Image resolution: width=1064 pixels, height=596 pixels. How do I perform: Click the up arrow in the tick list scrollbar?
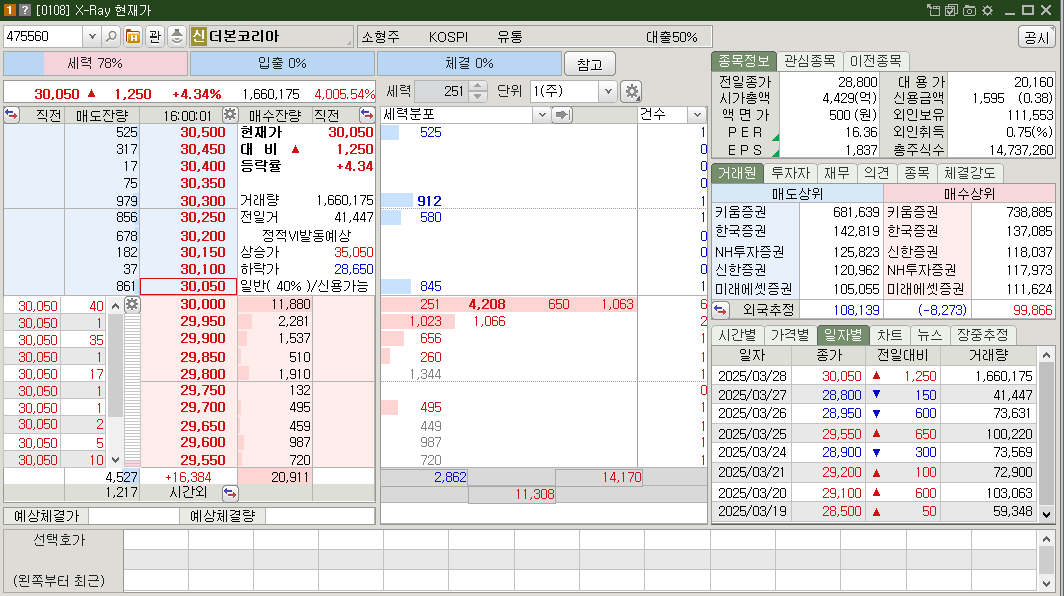pyautogui.click(x=115, y=306)
